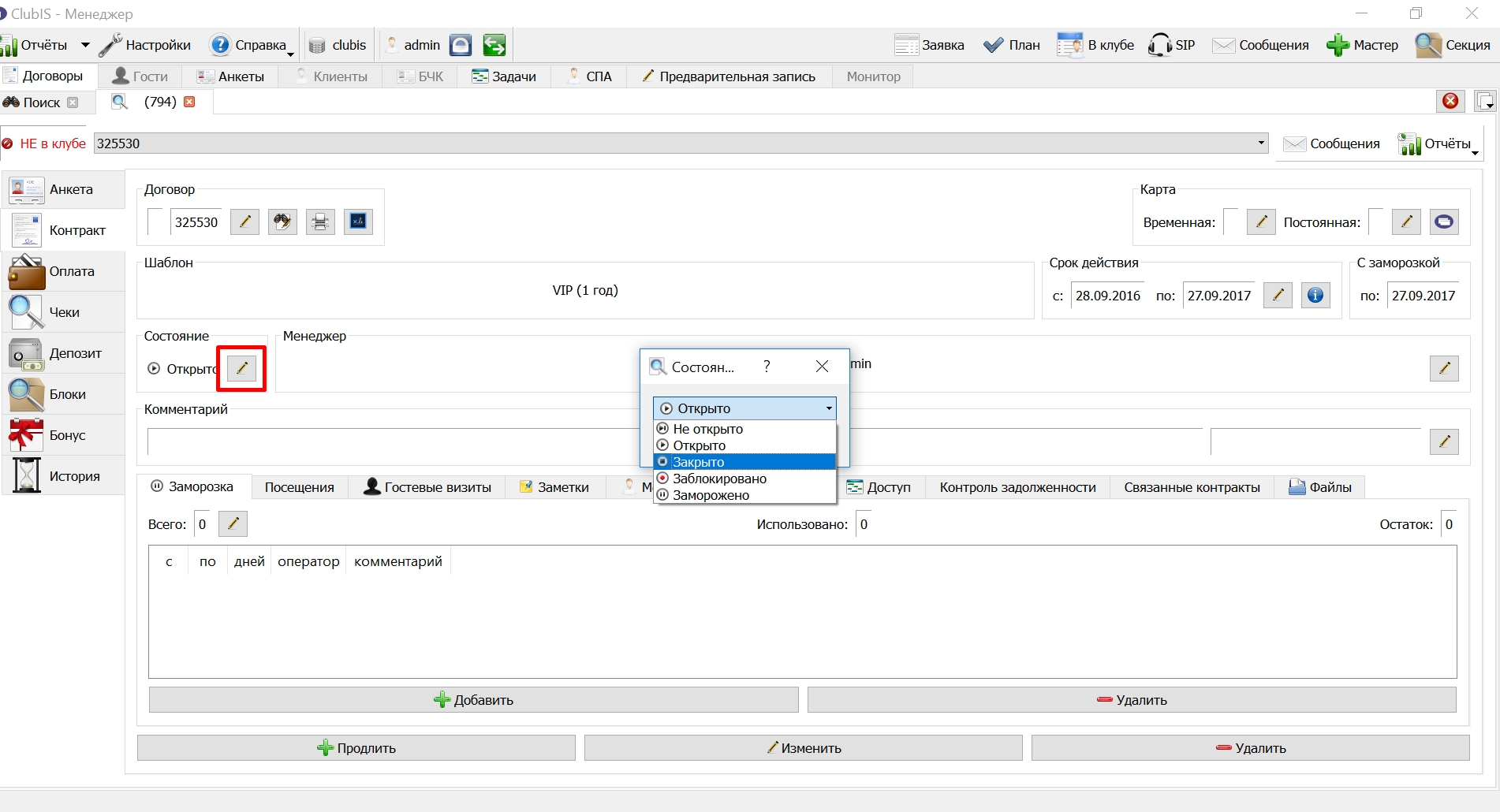Click the Добавить freeze button

[473, 700]
